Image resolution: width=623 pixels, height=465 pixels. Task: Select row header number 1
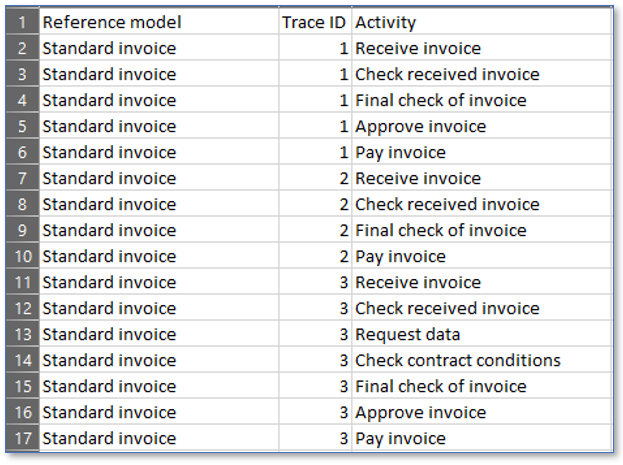(22, 22)
